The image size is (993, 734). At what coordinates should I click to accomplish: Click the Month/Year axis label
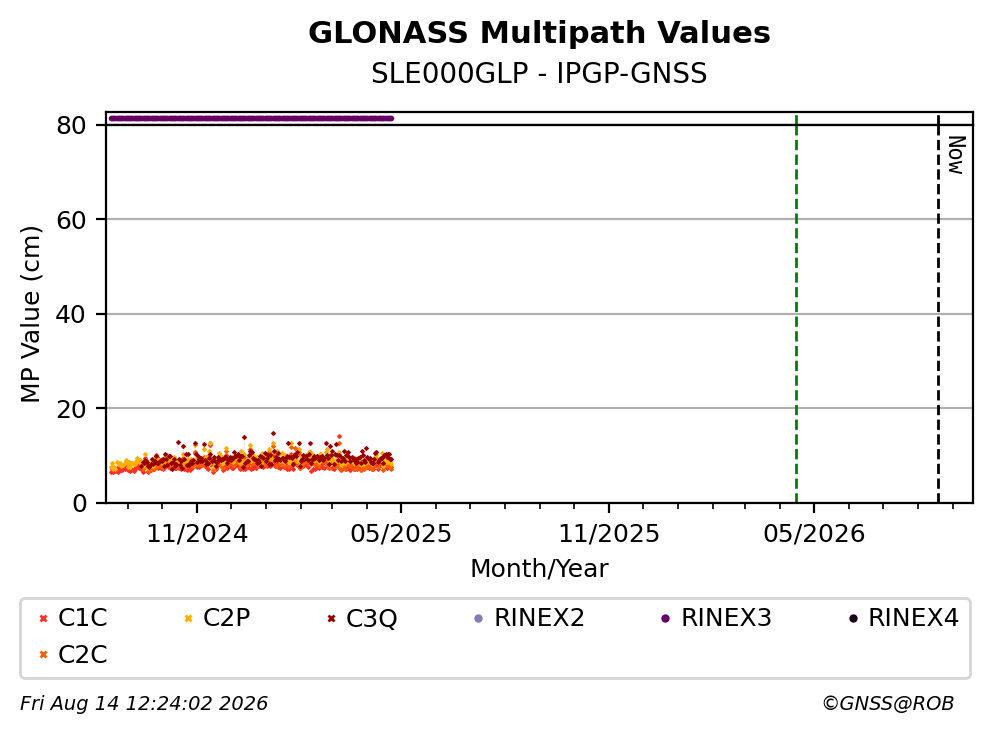pos(539,569)
